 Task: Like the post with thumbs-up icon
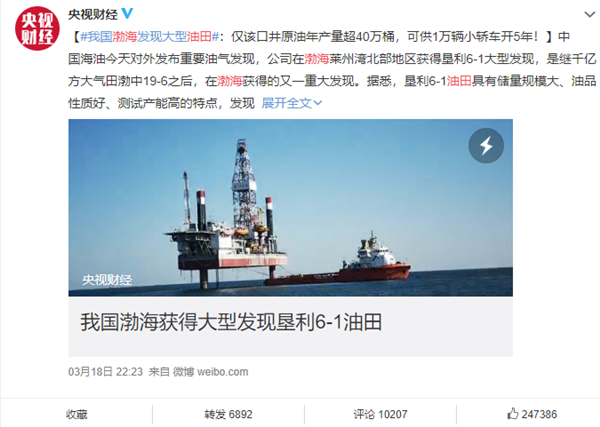point(512,413)
